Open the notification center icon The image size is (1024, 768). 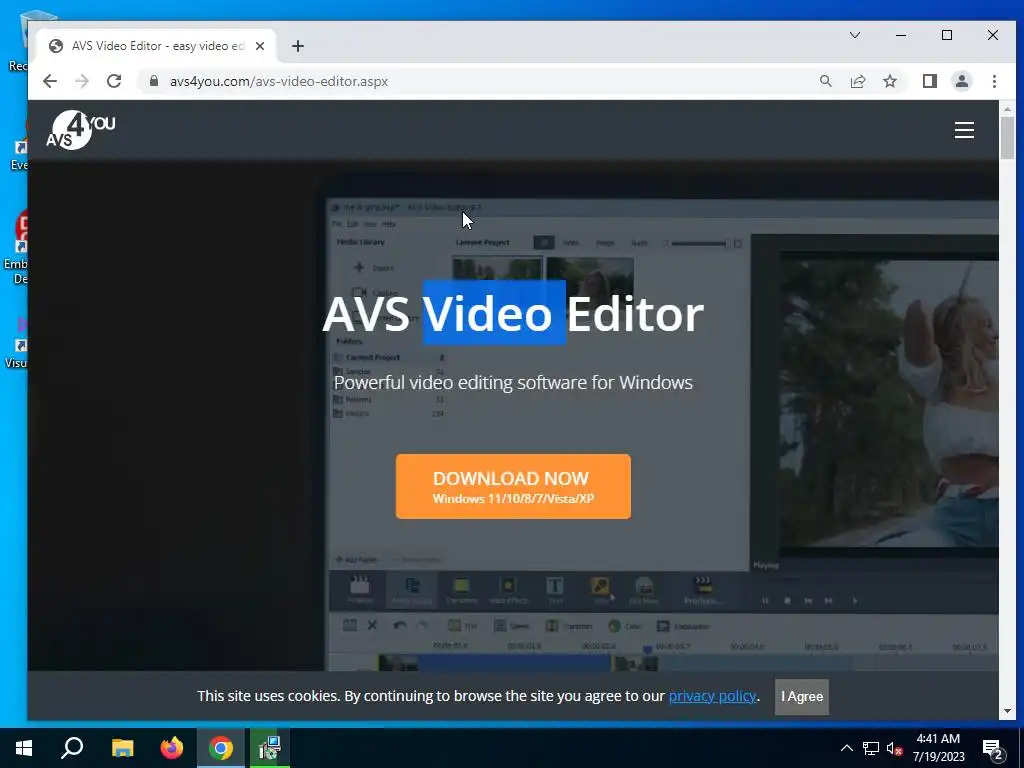tap(993, 749)
